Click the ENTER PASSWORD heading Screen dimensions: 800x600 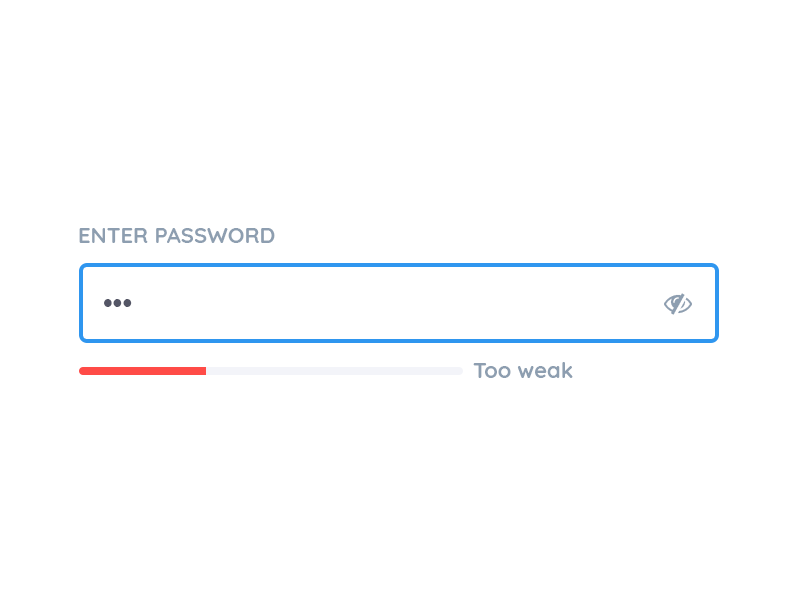pos(176,236)
